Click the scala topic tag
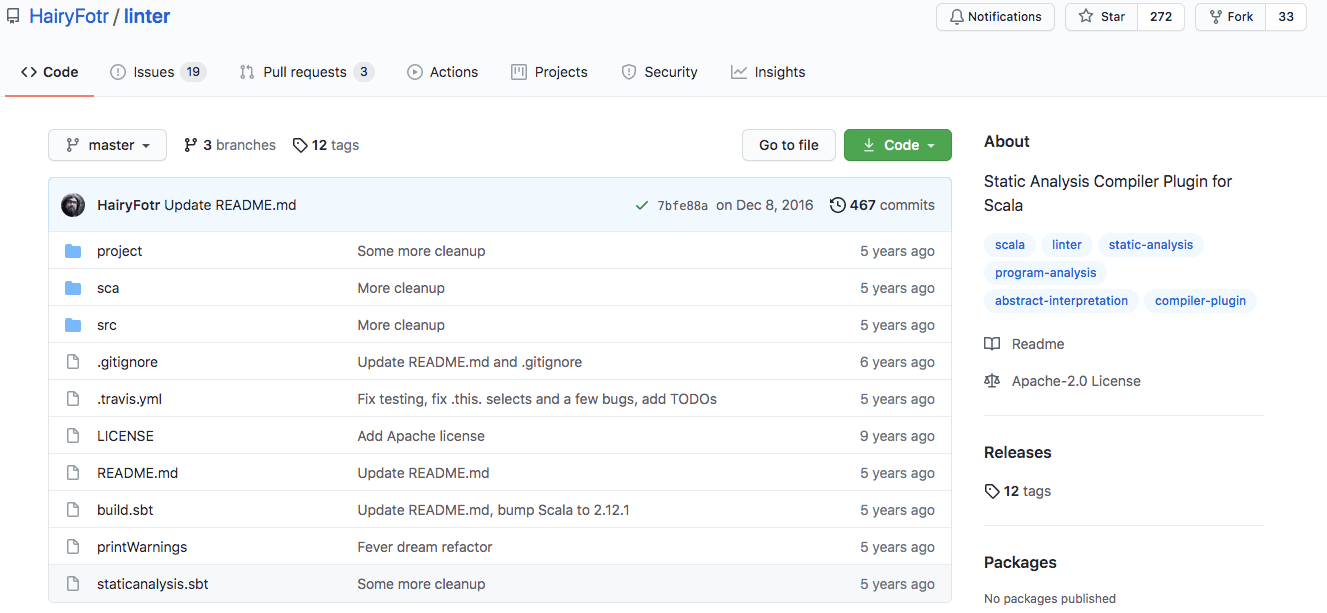This screenshot has height=613, width=1327. tap(1009, 244)
